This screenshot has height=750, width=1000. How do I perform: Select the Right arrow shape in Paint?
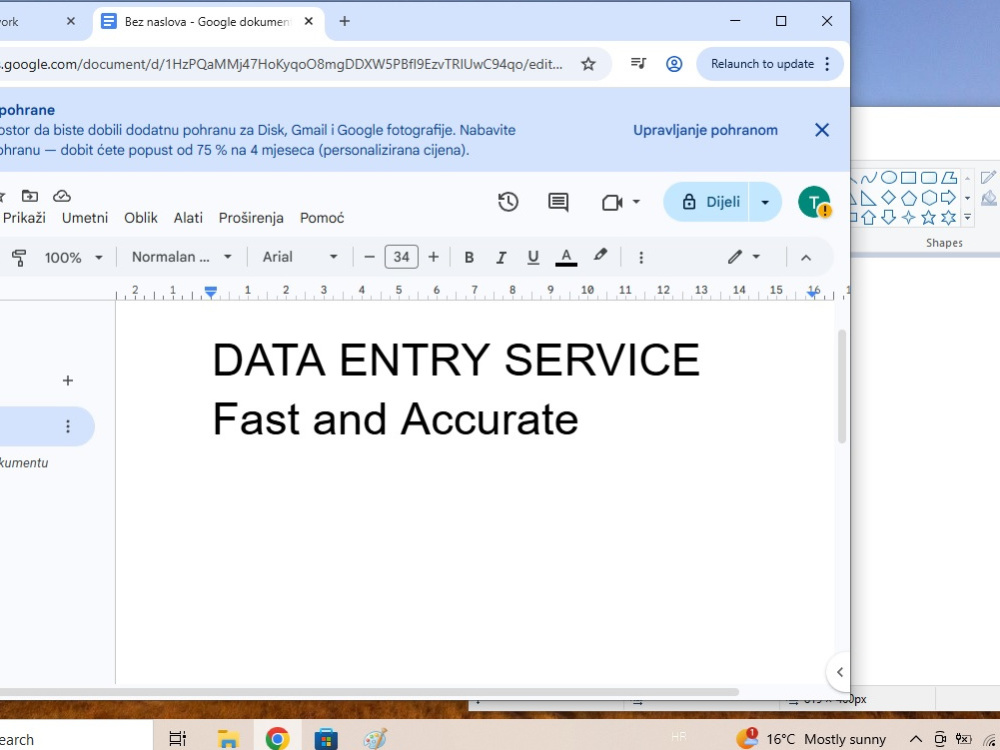[949, 198]
